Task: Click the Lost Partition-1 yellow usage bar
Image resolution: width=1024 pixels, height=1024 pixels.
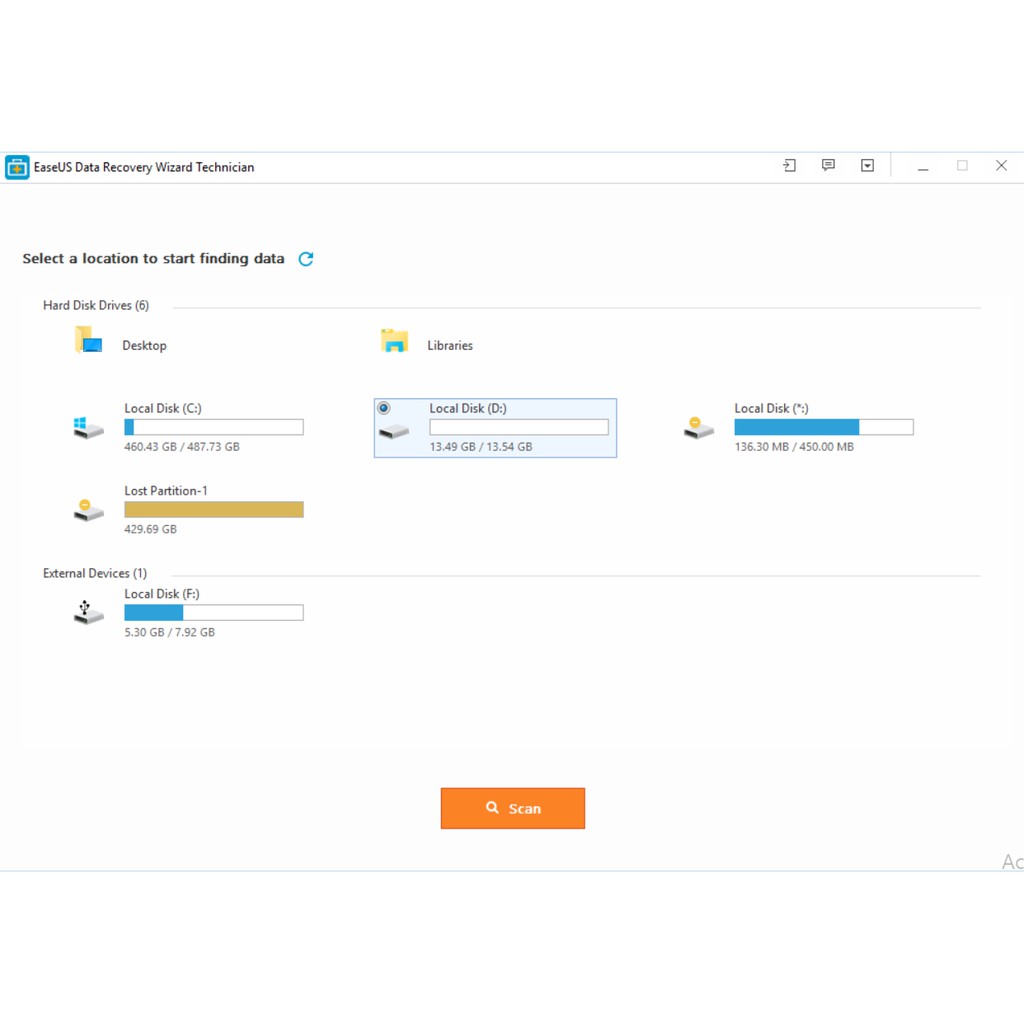Action: tap(214, 510)
